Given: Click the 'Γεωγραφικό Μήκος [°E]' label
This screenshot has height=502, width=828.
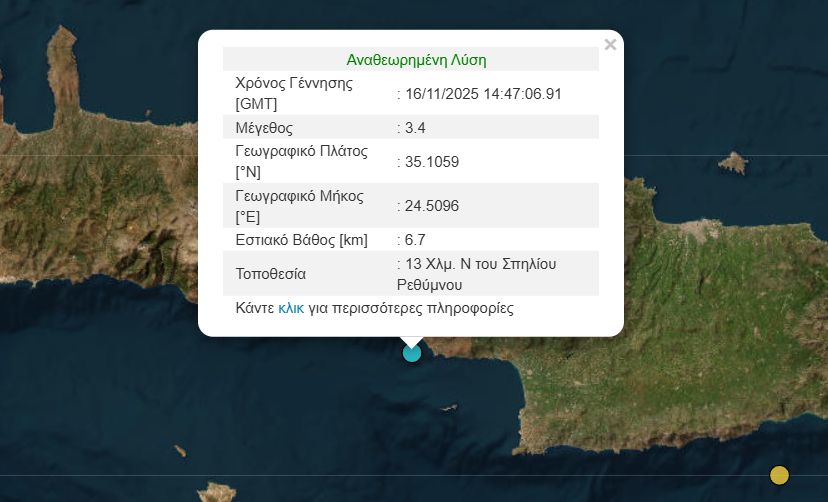Looking at the screenshot, I should (299, 205).
